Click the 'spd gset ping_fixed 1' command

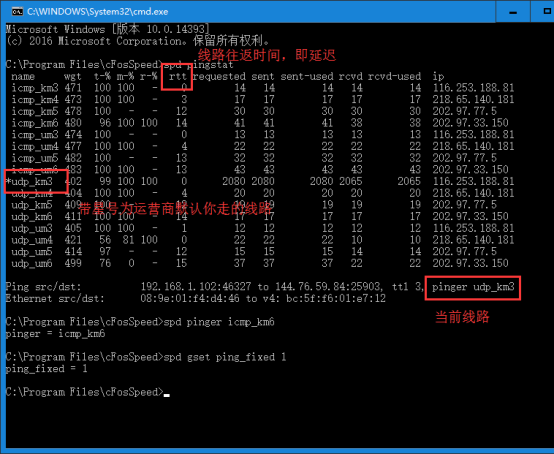coord(225,357)
